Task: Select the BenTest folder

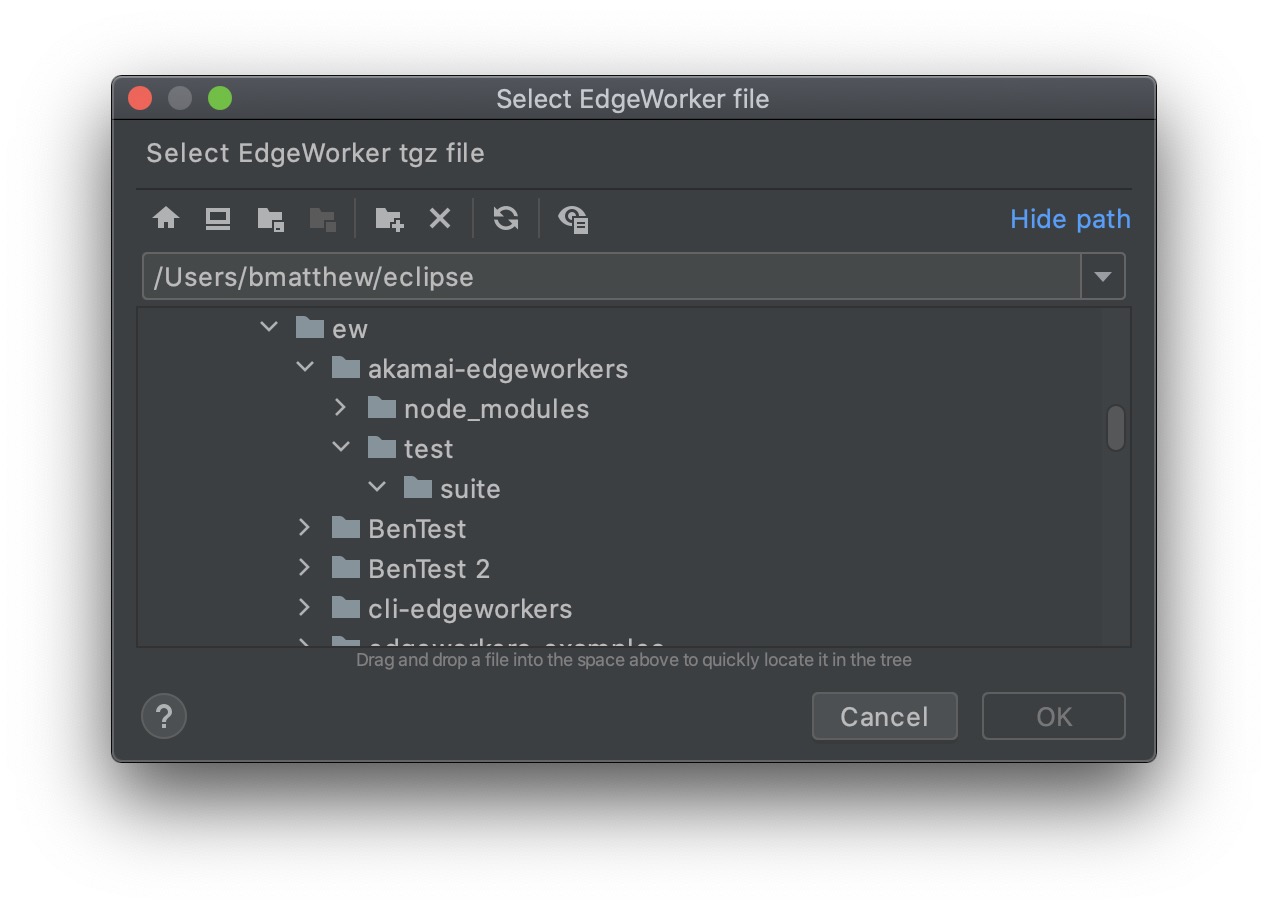Action: pyautogui.click(x=399, y=528)
